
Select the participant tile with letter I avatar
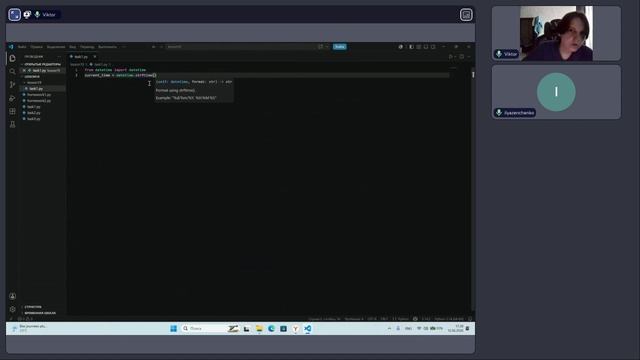click(556, 92)
